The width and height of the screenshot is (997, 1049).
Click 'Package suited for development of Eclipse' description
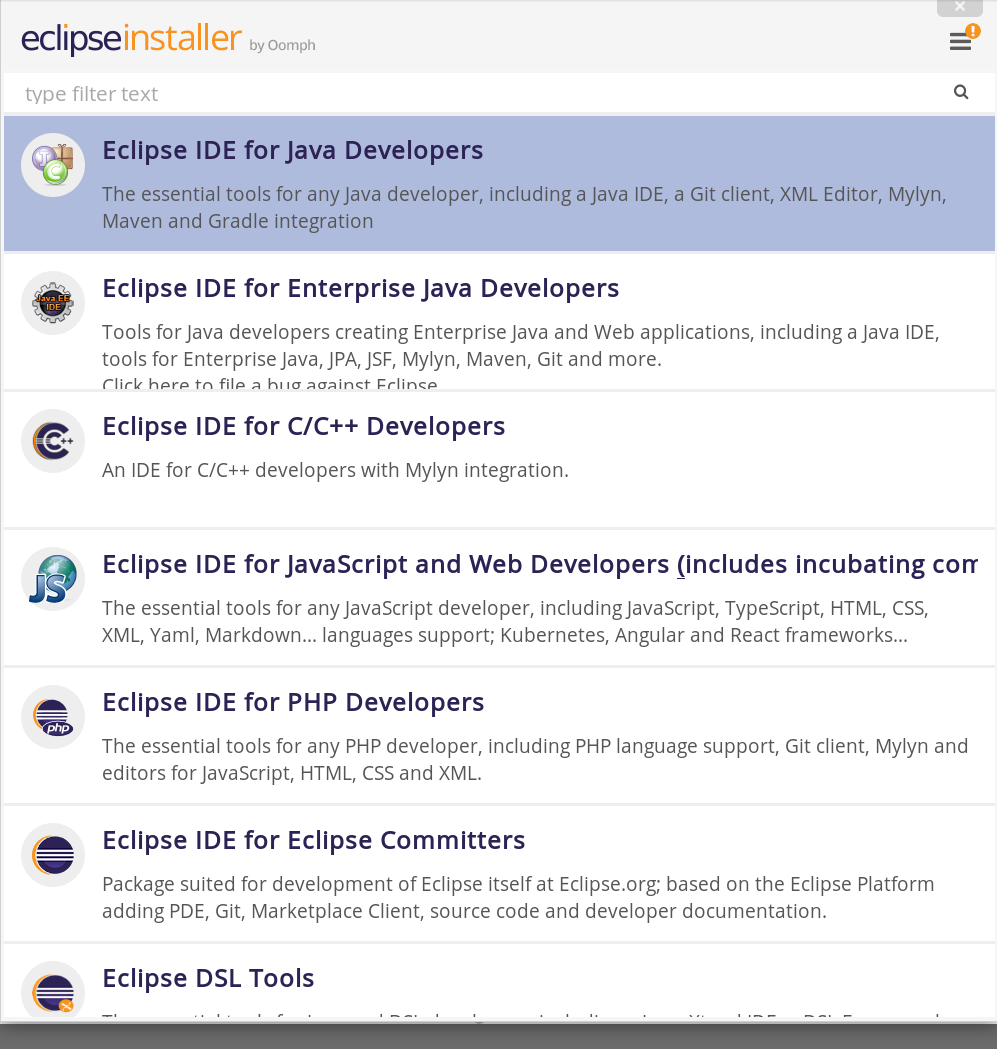pyautogui.click(x=518, y=897)
